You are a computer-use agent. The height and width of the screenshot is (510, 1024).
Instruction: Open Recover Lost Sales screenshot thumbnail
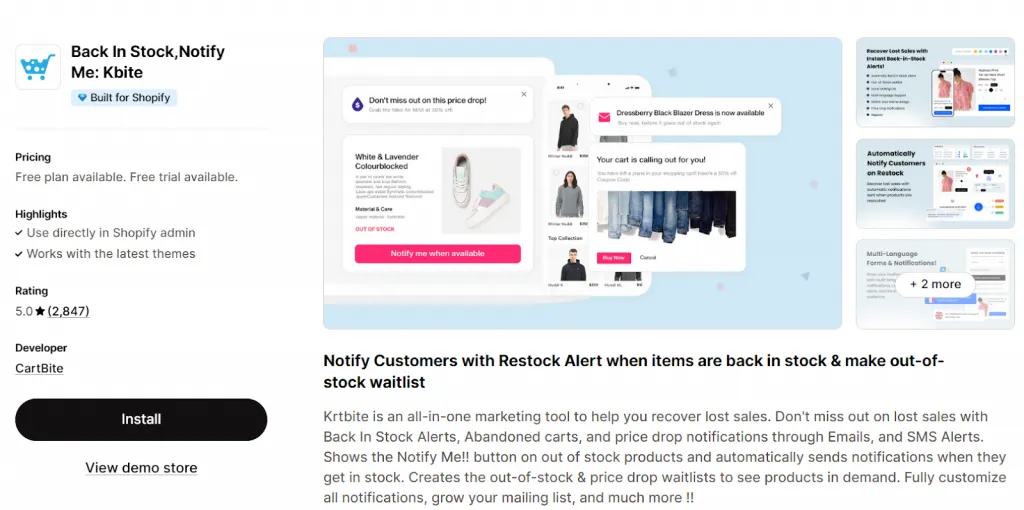pyautogui.click(x=935, y=82)
